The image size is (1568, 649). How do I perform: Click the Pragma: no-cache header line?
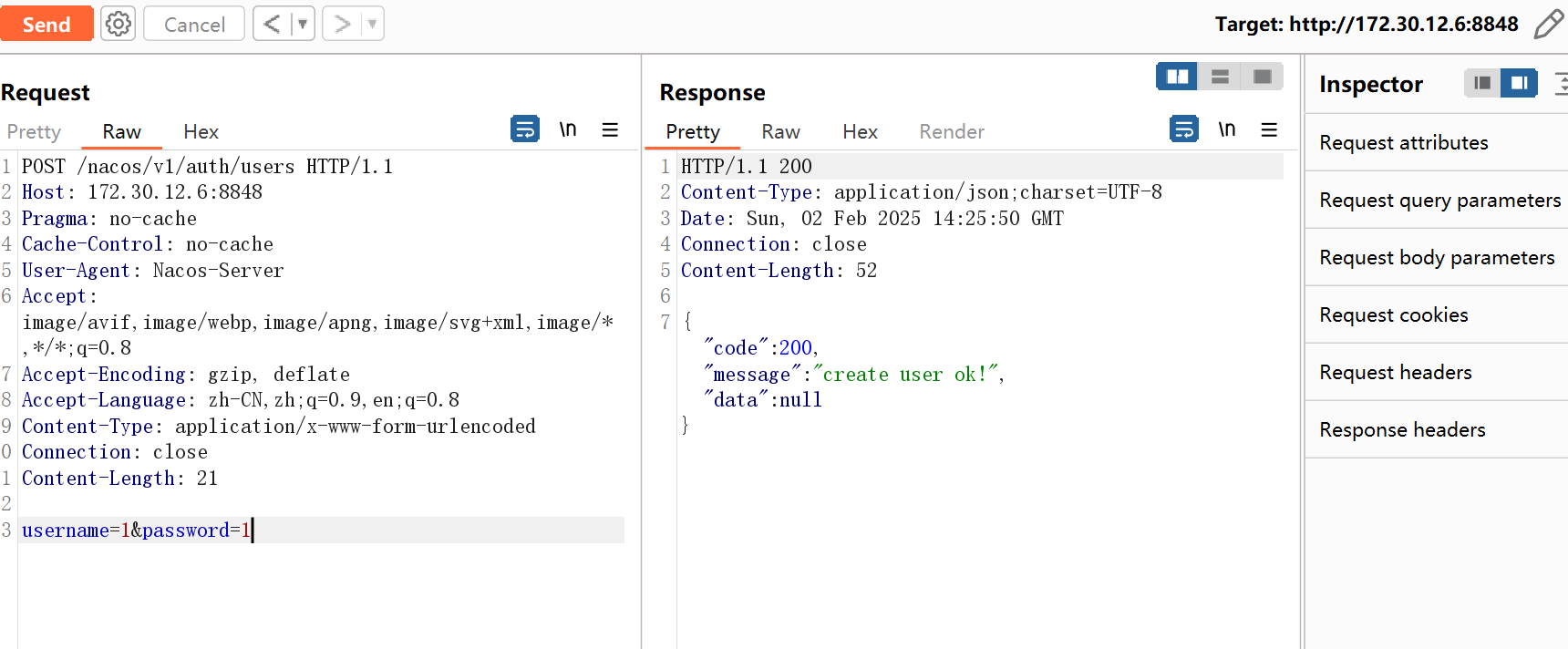coord(109,219)
